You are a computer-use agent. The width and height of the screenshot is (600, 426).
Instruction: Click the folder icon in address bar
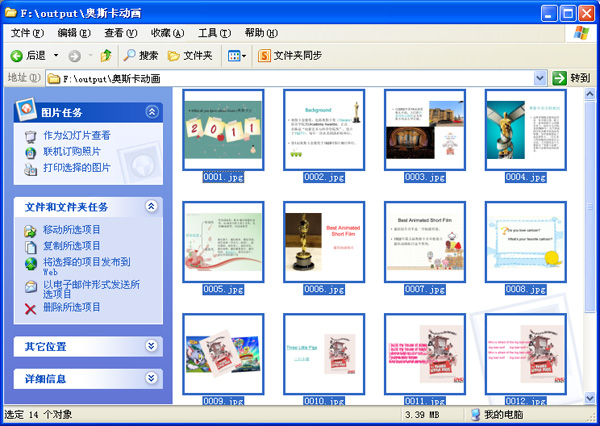[54, 78]
